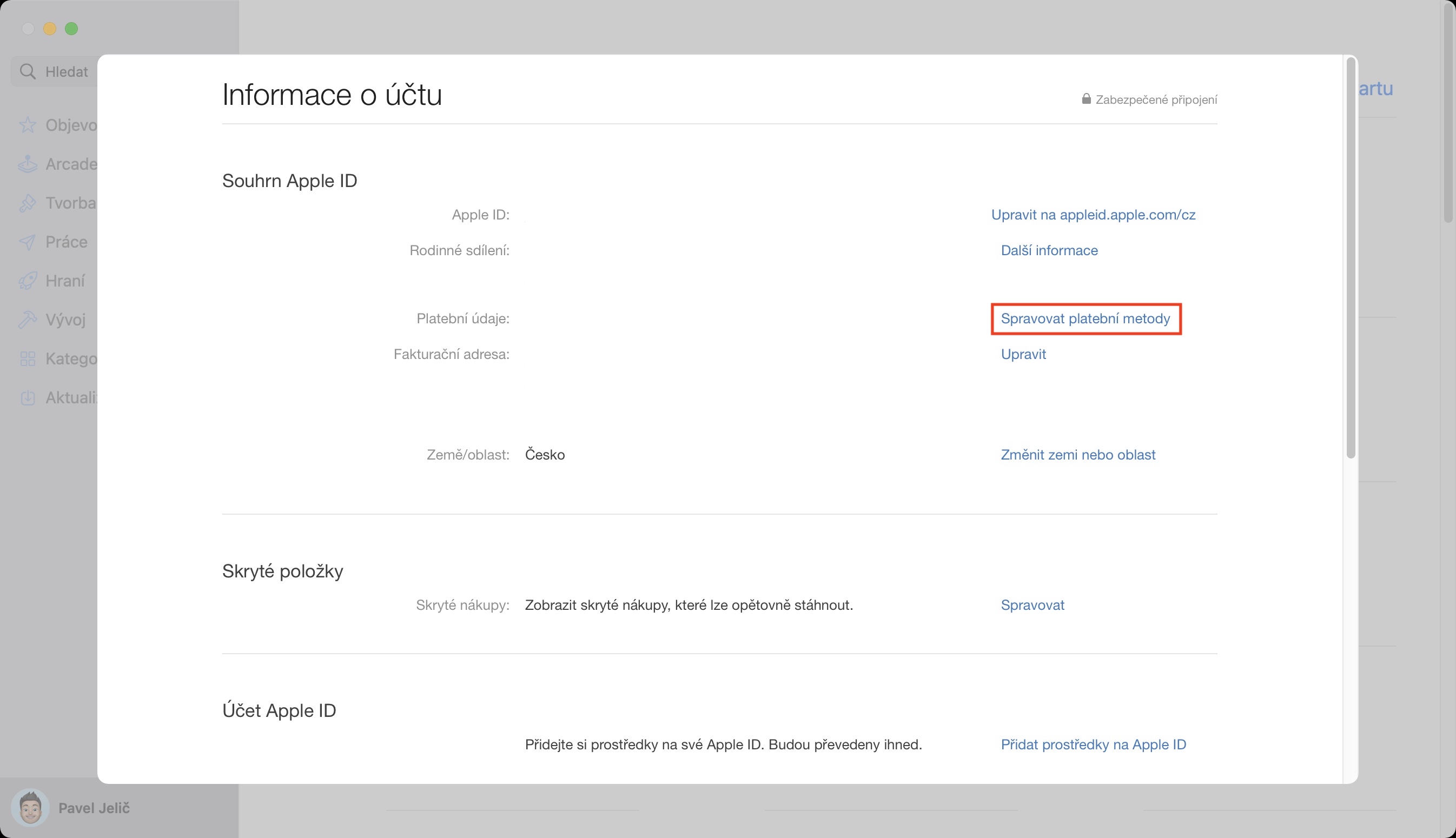Click Změnit zemi nebo oblast

1078,455
